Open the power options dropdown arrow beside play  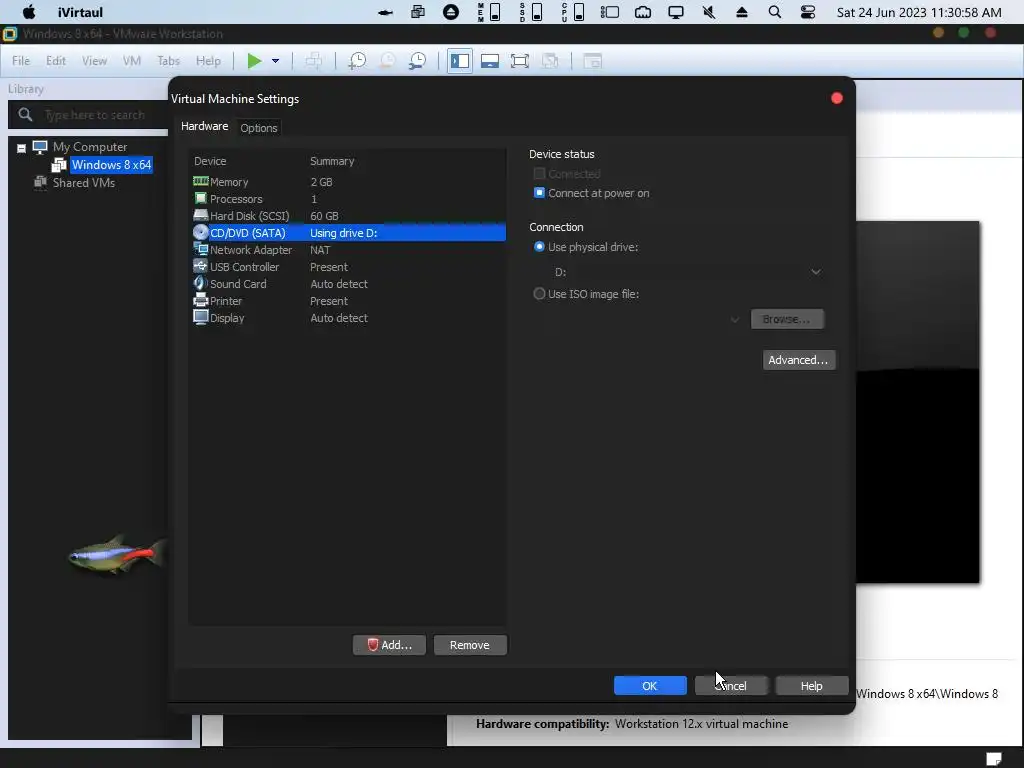click(276, 61)
